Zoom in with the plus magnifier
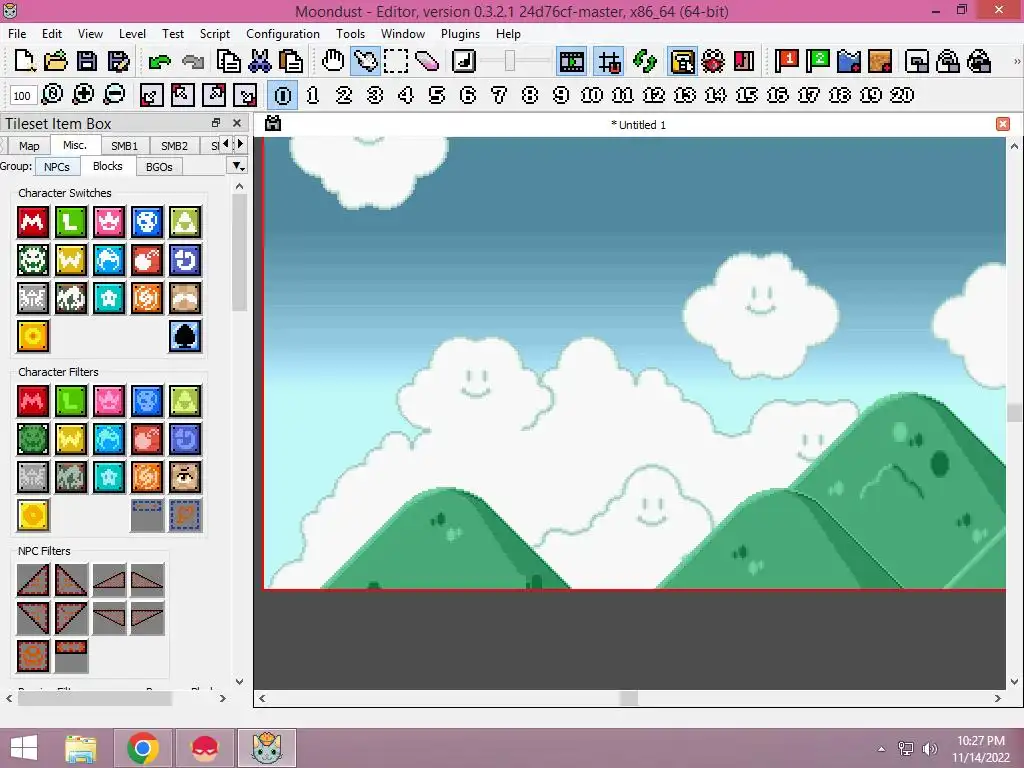The height and width of the screenshot is (768, 1024). tap(83, 95)
